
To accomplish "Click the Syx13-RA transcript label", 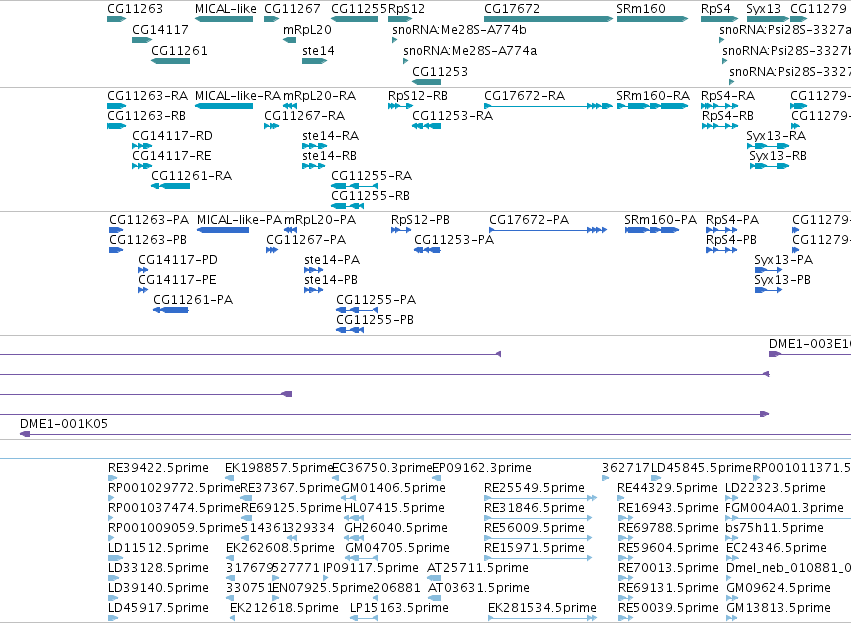I will tap(776, 136).
